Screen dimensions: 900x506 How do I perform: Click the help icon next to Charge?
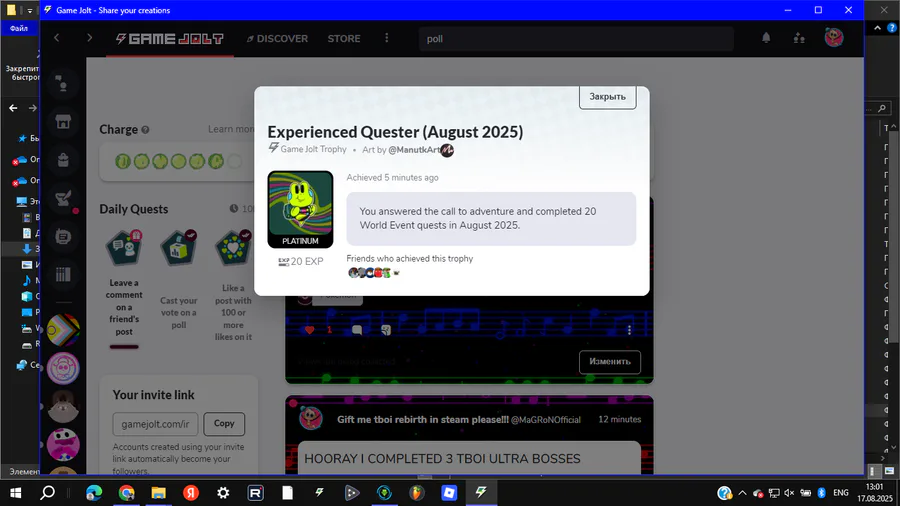click(145, 130)
